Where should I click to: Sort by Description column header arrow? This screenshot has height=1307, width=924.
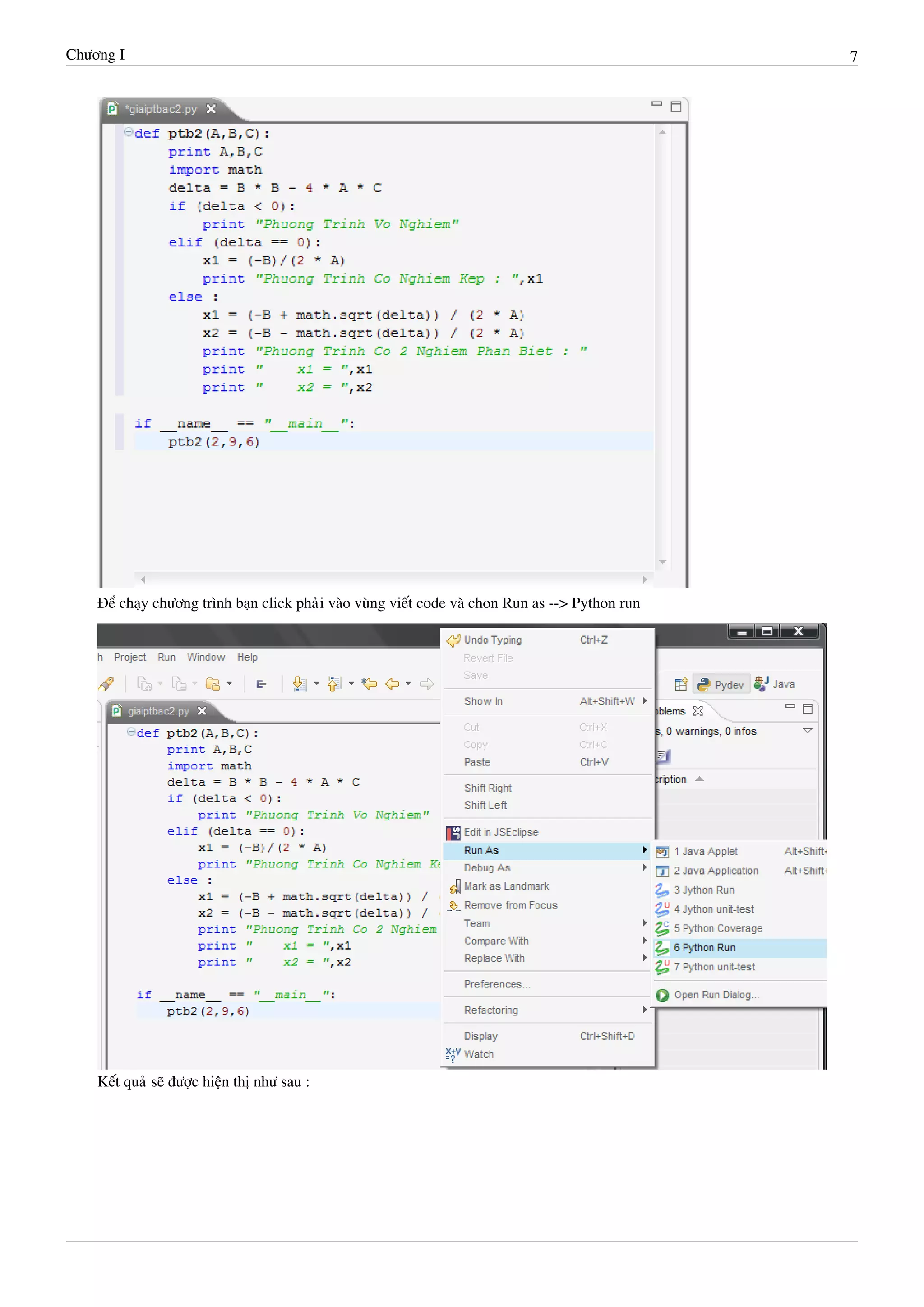tap(700, 779)
